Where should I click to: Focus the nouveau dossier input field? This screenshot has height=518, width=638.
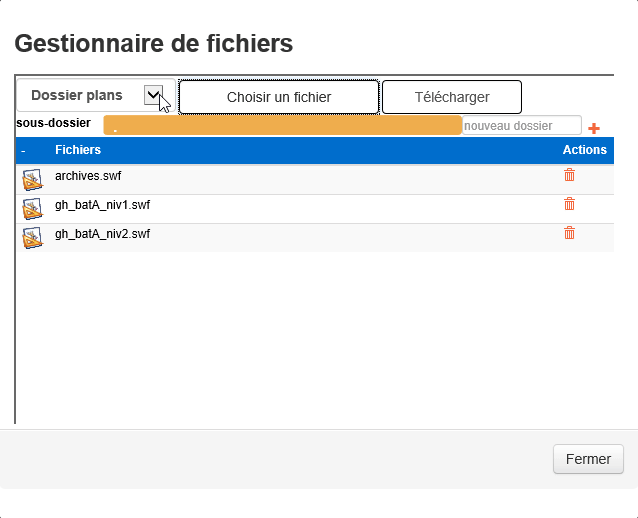pos(521,126)
